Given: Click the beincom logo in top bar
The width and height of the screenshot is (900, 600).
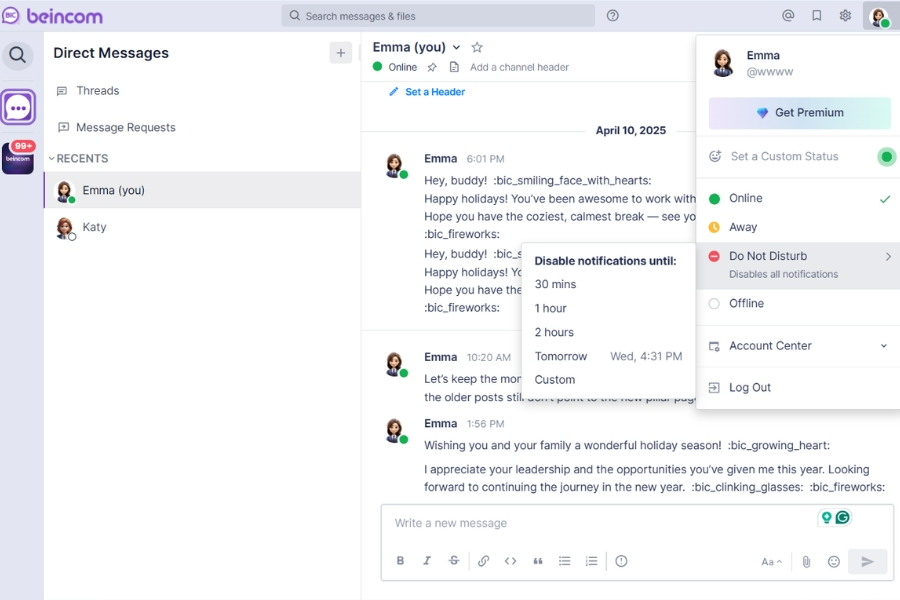Looking at the screenshot, I should pos(52,16).
